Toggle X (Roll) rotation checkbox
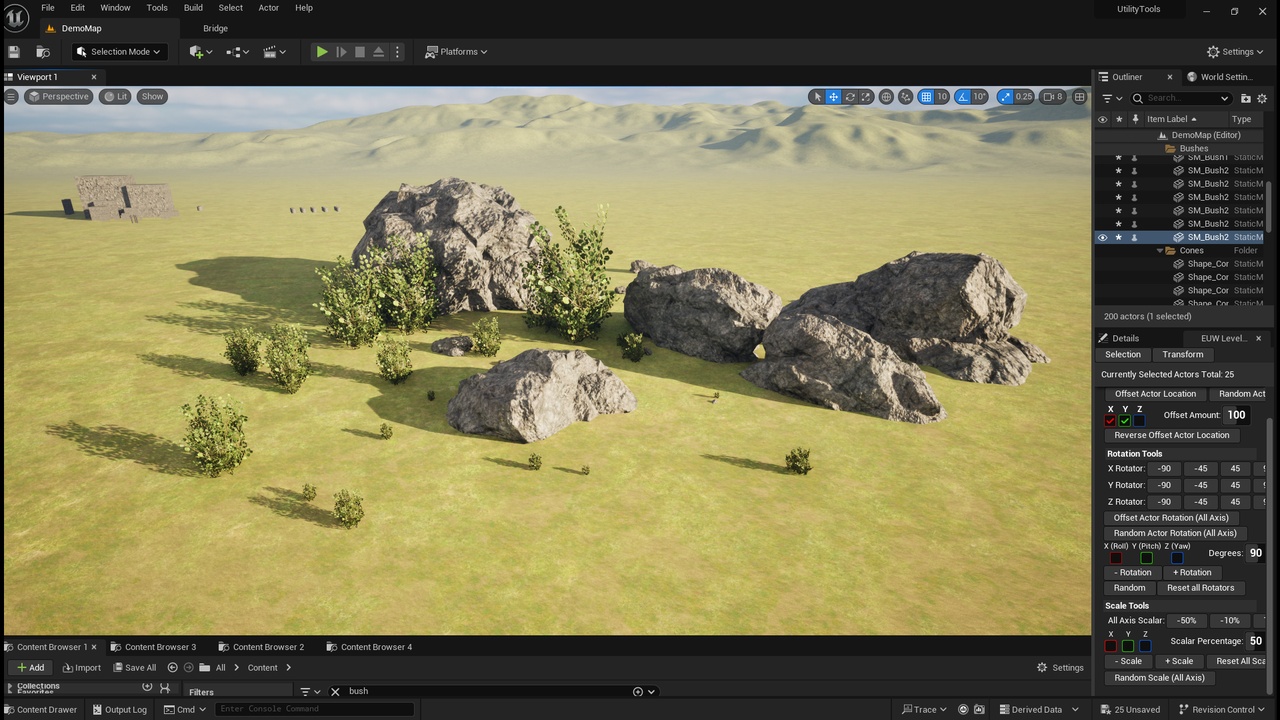Screen dimensions: 1280x720 tap(1116, 558)
